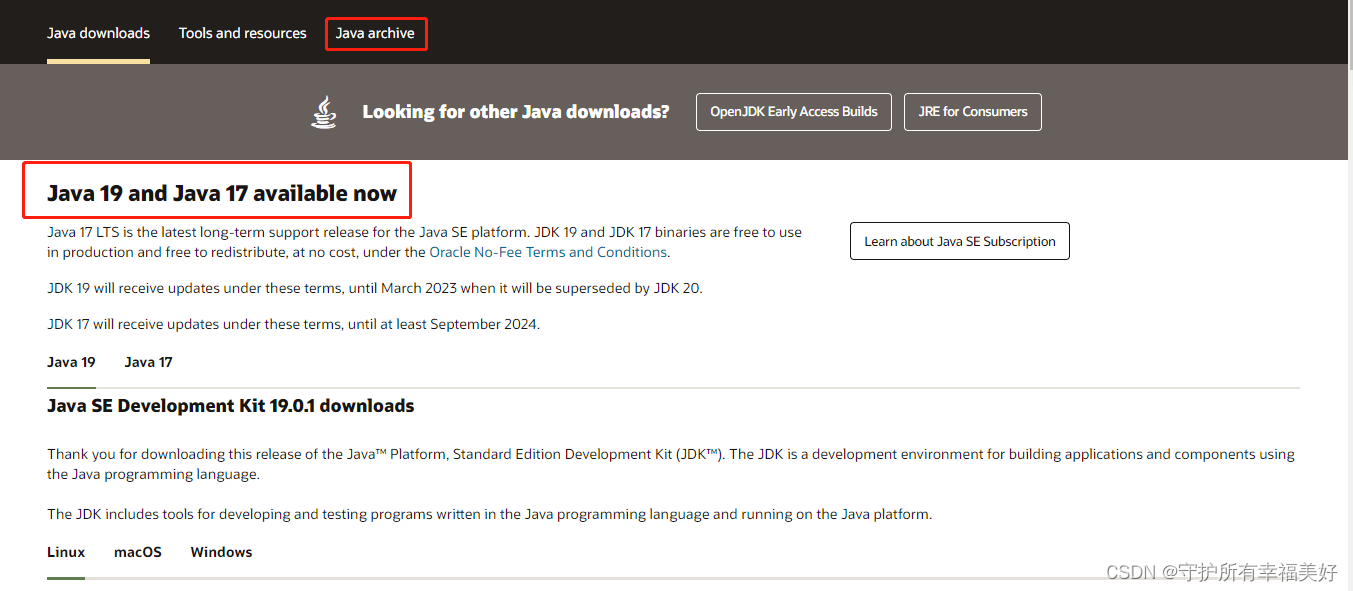
Task: Open Oracle No-Fee Terms and Conditions
Action: tap(547, 251)
